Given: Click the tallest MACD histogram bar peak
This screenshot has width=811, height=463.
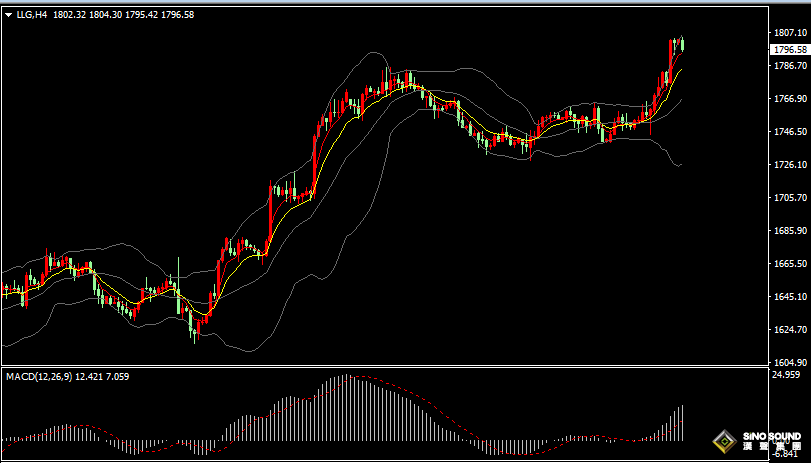Looking at the screenshot, I should click(345, 378).
